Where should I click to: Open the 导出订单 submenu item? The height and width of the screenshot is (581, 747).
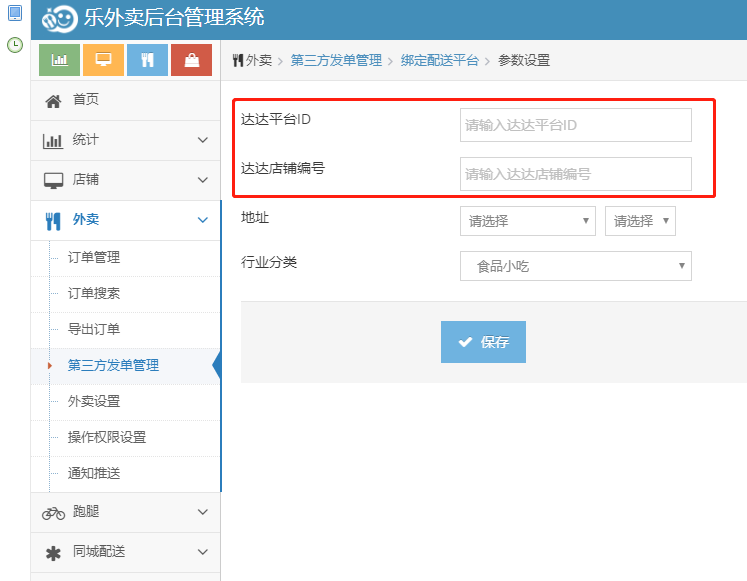(125, 330)
